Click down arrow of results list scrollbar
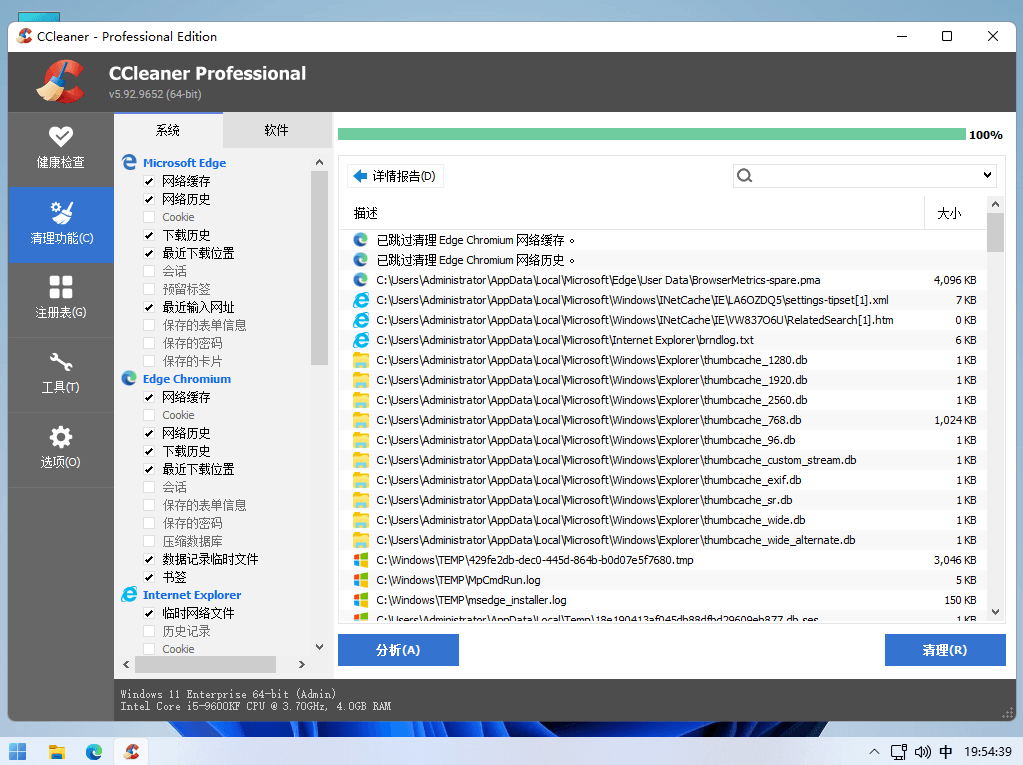 click(995, 612)
